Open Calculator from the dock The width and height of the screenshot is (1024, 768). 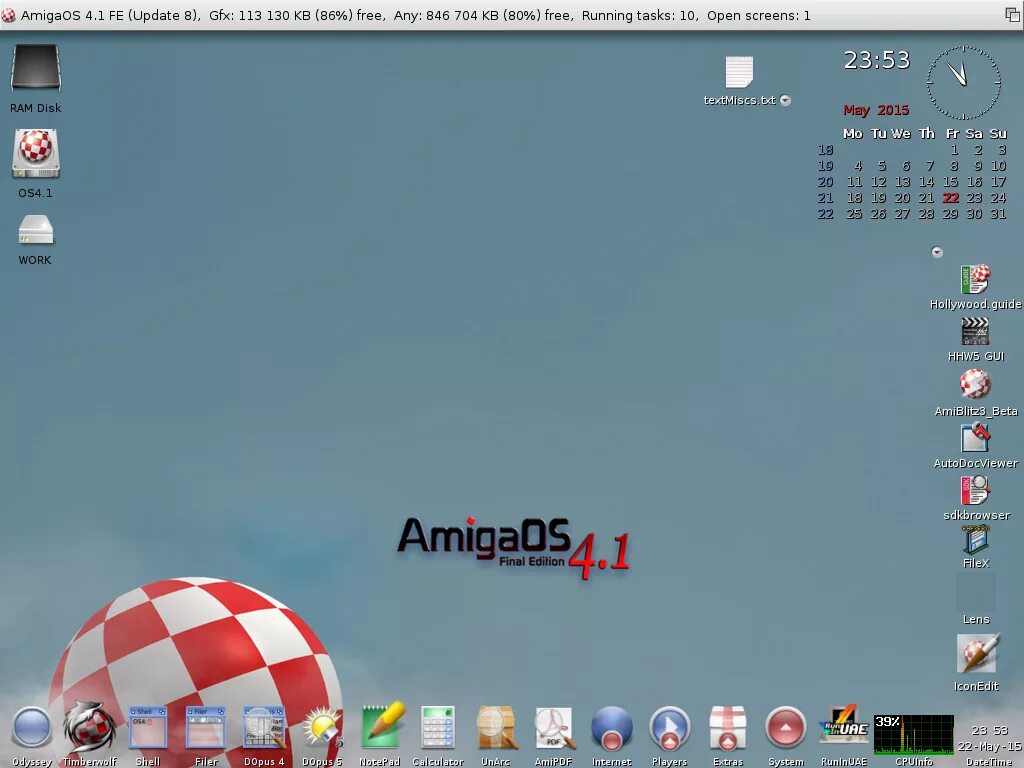click(x=438, y=728)
